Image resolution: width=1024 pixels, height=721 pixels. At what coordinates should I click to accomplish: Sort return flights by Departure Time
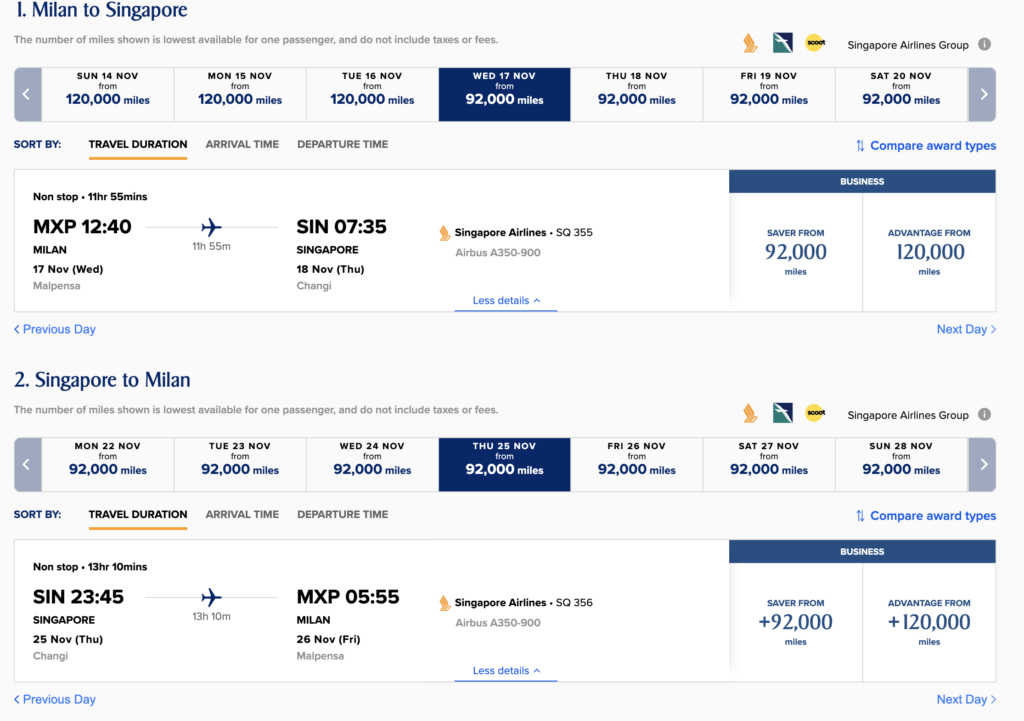342,514
